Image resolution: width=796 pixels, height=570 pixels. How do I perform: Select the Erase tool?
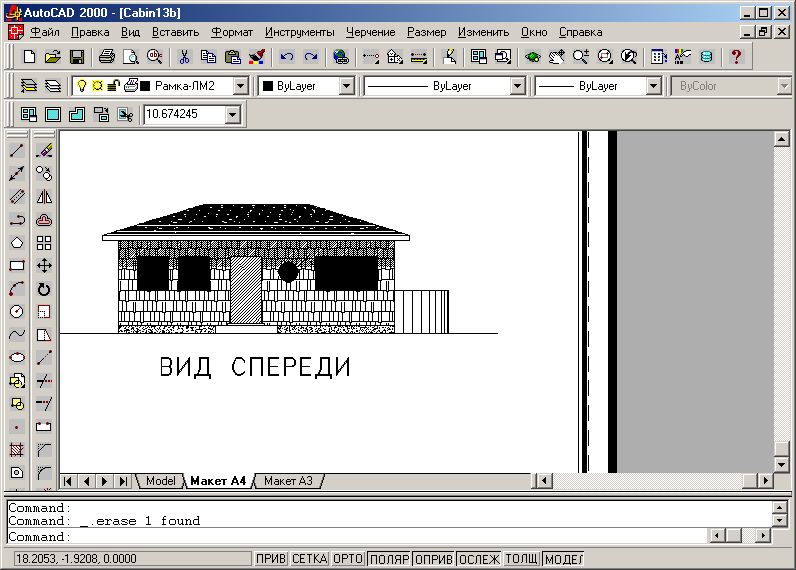click(44, 150)
